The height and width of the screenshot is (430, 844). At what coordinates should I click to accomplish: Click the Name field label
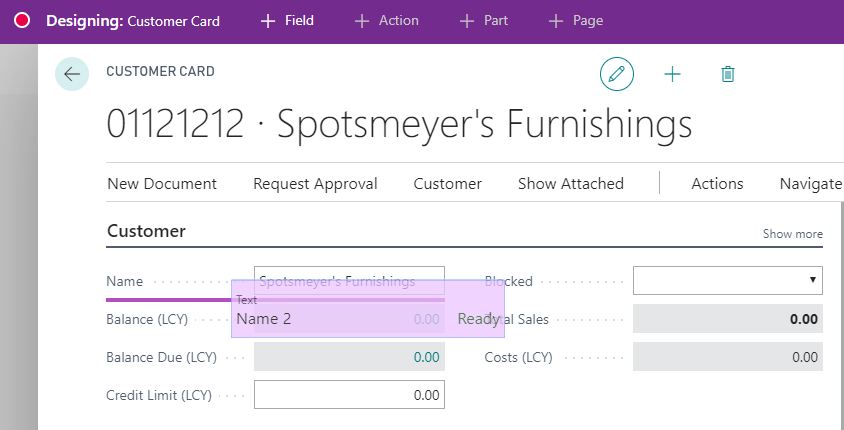tap(124, 281)
